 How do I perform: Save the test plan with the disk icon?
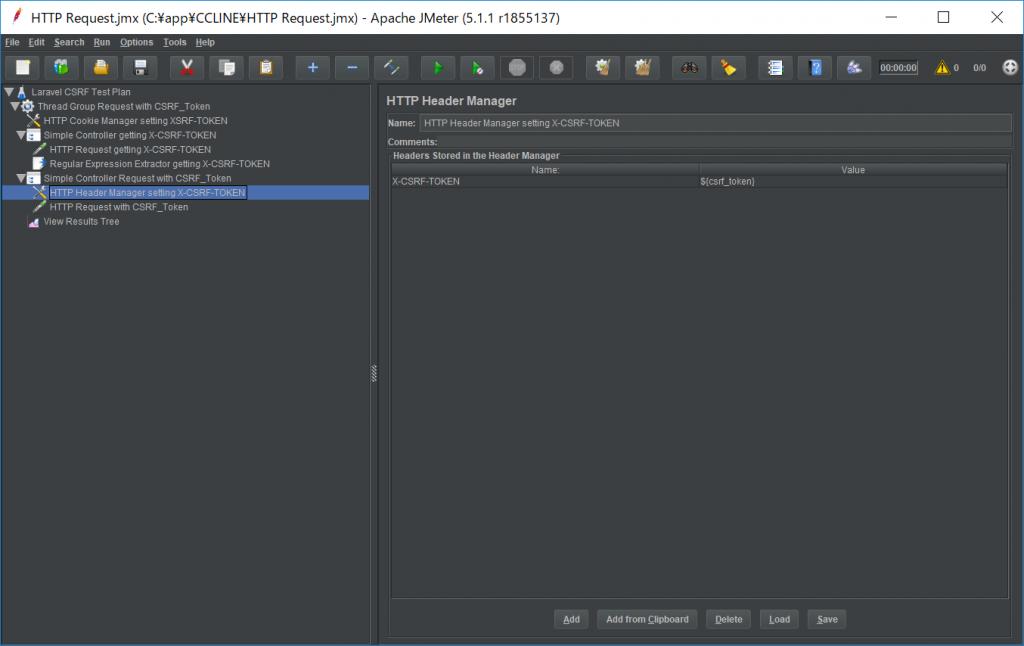click(140, 68)
